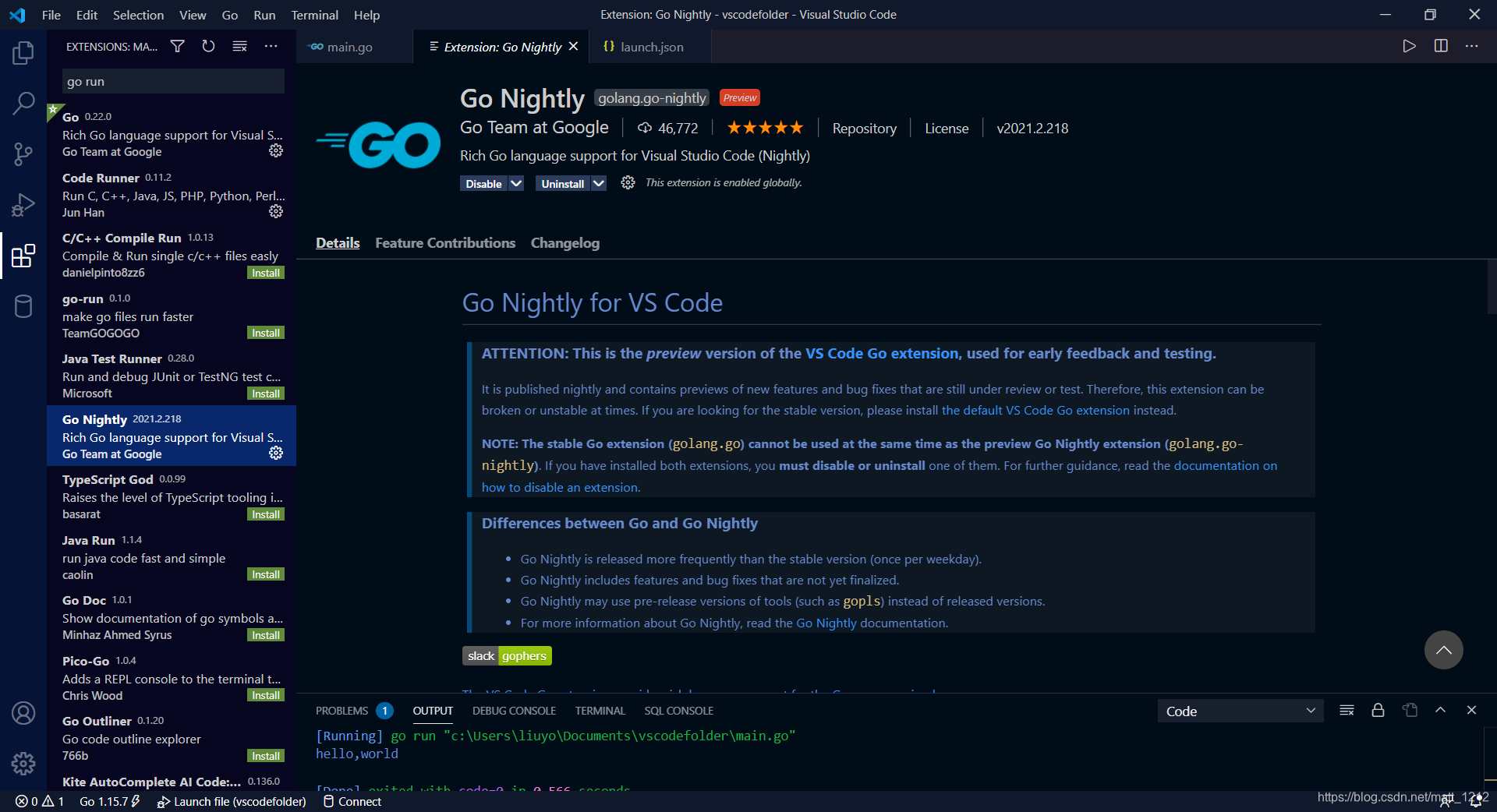Click the Run Code play icon

(x=1409, y=46)
